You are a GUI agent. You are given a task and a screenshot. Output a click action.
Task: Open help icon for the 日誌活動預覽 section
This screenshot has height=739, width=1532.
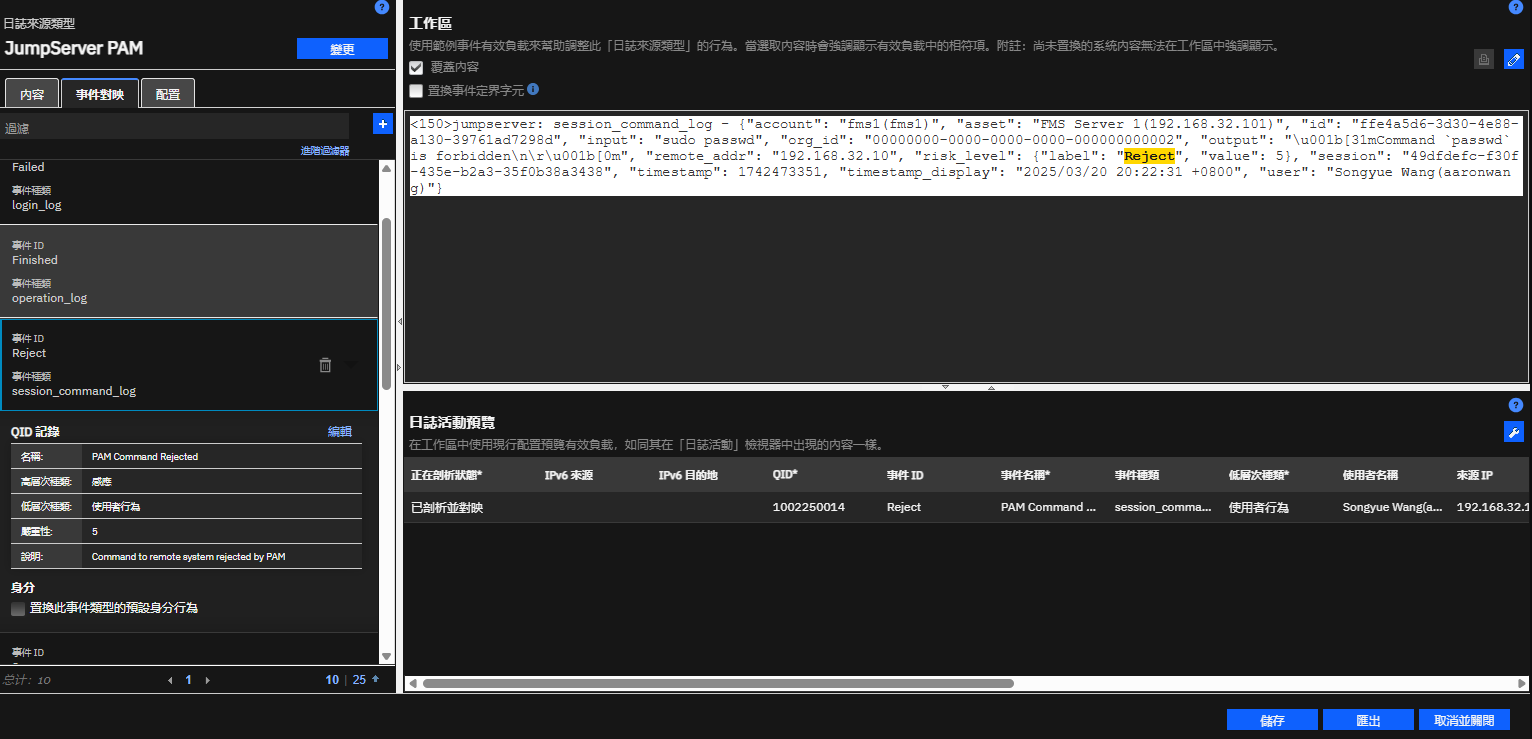(1514, 405)
